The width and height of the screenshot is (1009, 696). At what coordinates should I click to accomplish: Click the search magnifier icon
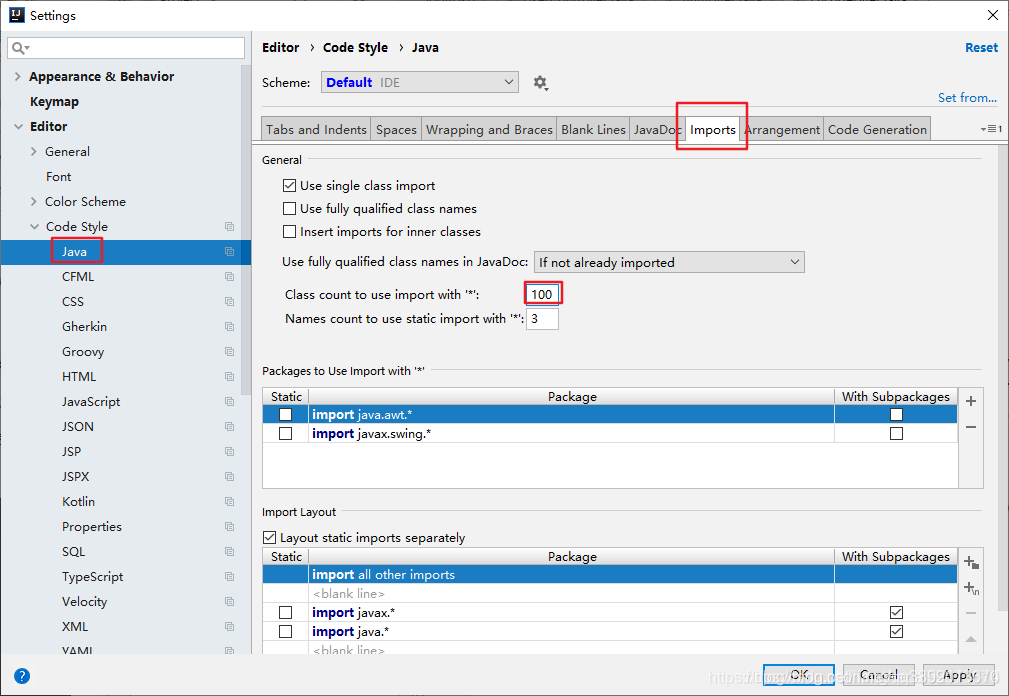coord(19,48)
